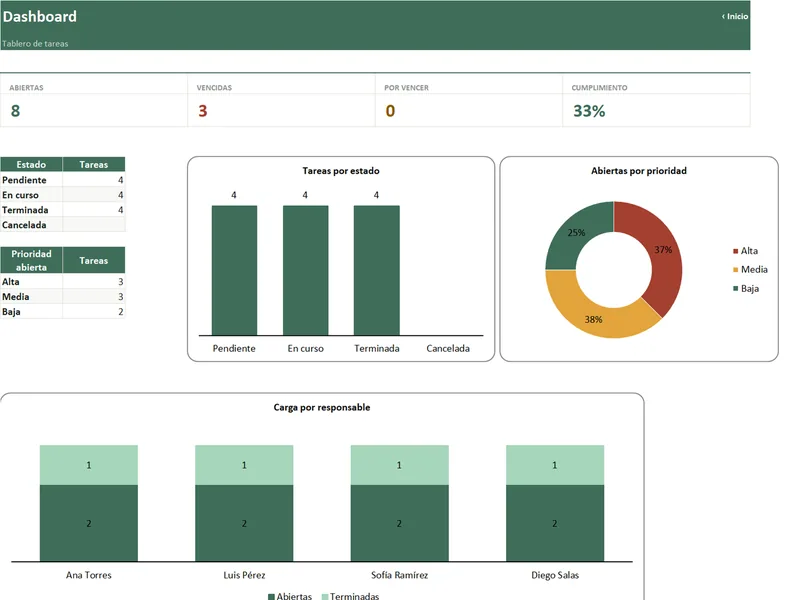
Task: Select the 'Diego Salas' axis label
Action: point(555,575)
